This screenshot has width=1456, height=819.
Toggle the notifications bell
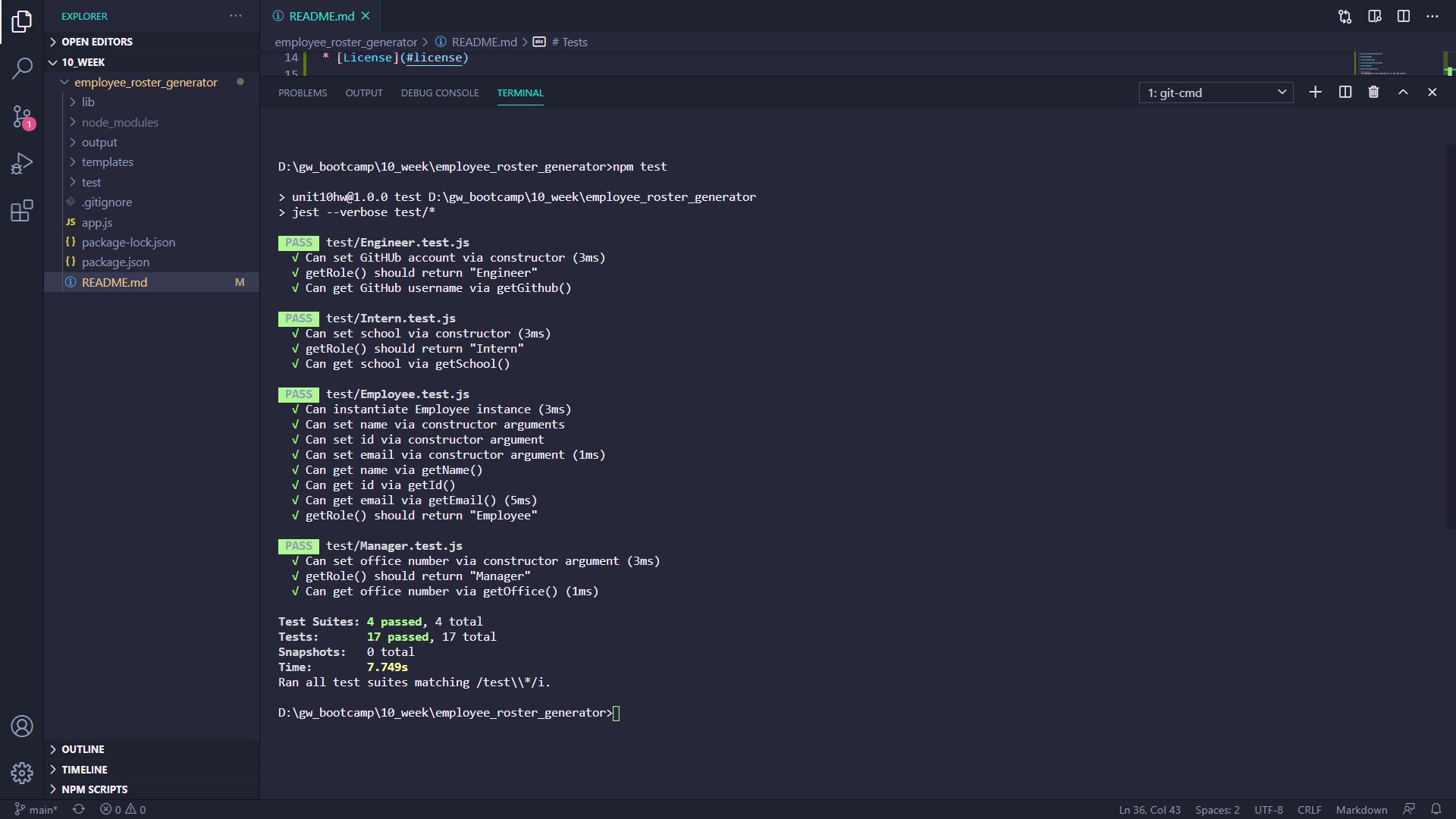point(1437,809)
